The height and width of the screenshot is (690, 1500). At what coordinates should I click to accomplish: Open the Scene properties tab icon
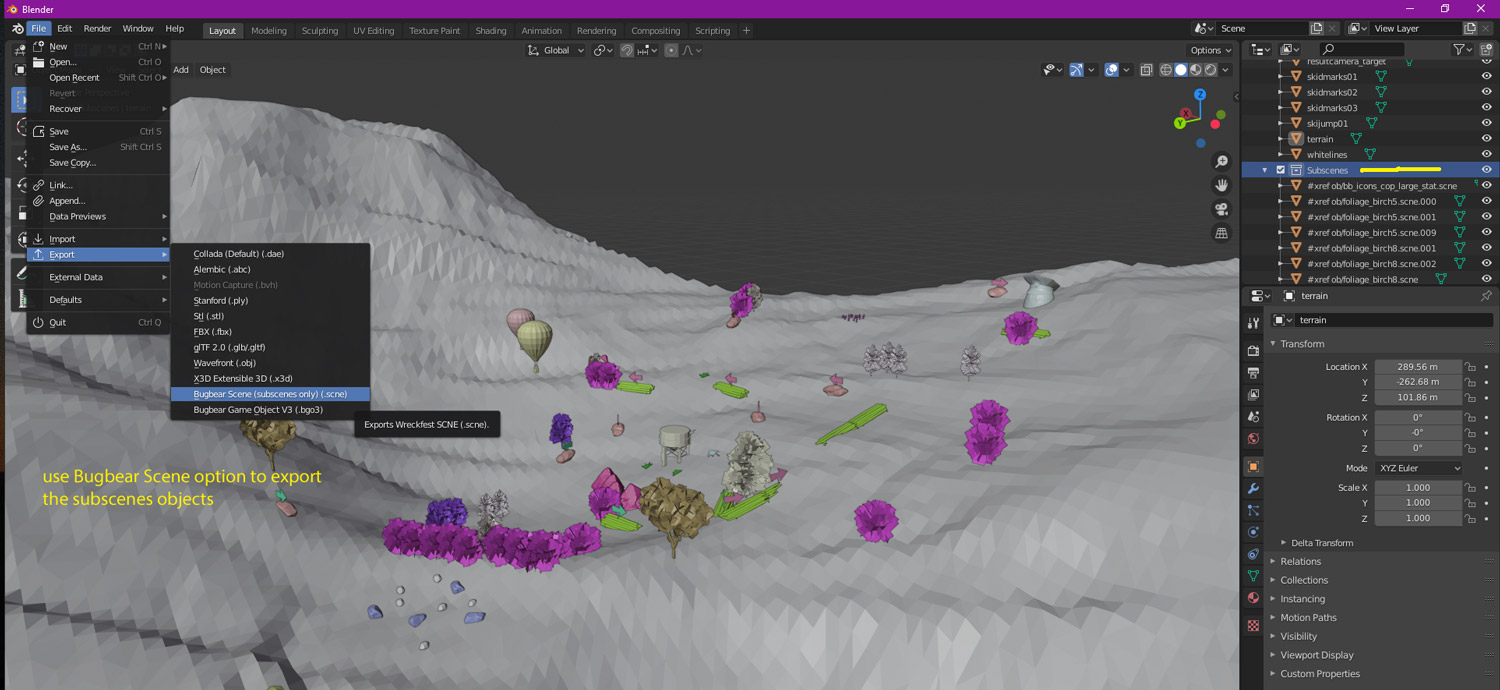pyautogui.click(x=1253, y=416)
